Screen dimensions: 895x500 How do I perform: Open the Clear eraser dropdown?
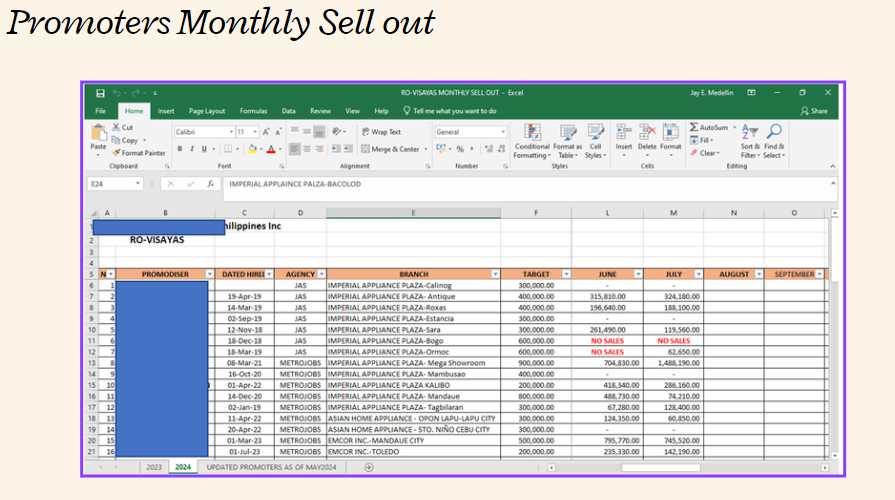pyautogui.click(x=704, y=153)
